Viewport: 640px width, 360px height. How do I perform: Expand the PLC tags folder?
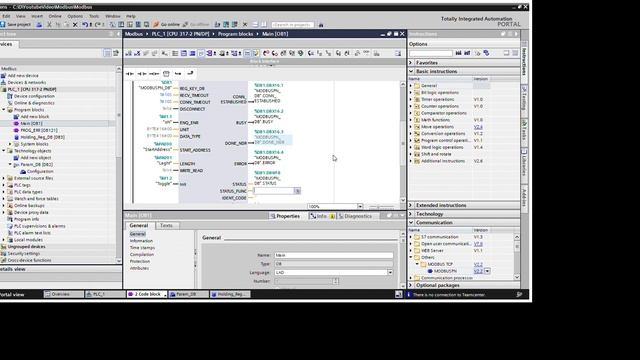click(x=4, y=185)
